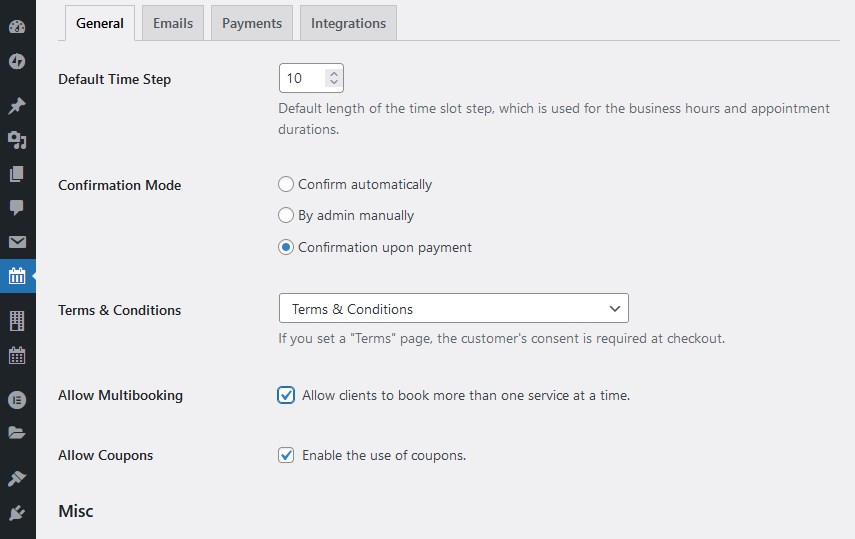Uncheck Allow clients to book multiple services
The height and width of the screenshot is (539, 855).
pos(286,395)
